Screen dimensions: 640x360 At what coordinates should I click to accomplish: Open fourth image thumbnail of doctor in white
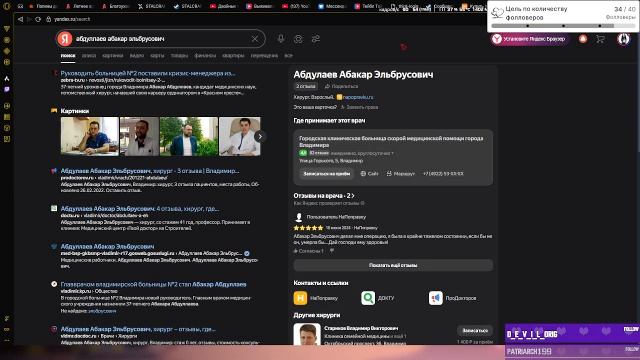240,136
